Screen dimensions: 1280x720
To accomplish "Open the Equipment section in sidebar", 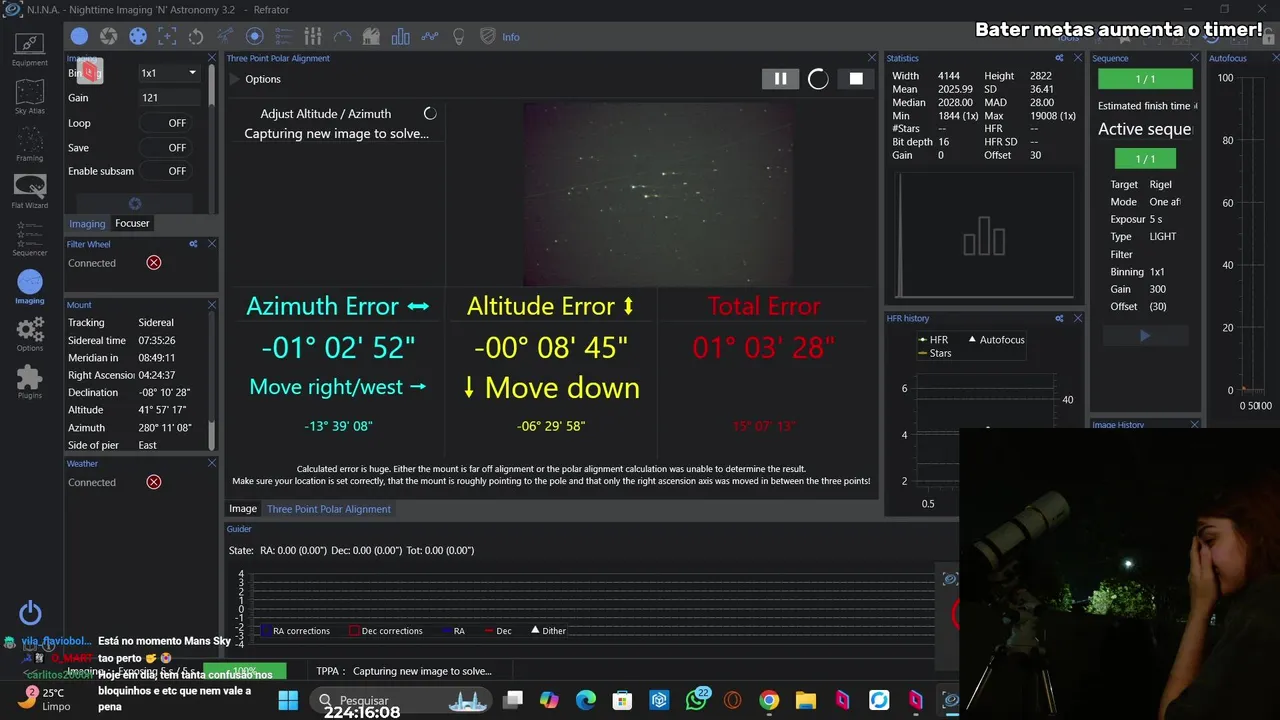I will tap(30, 49).
